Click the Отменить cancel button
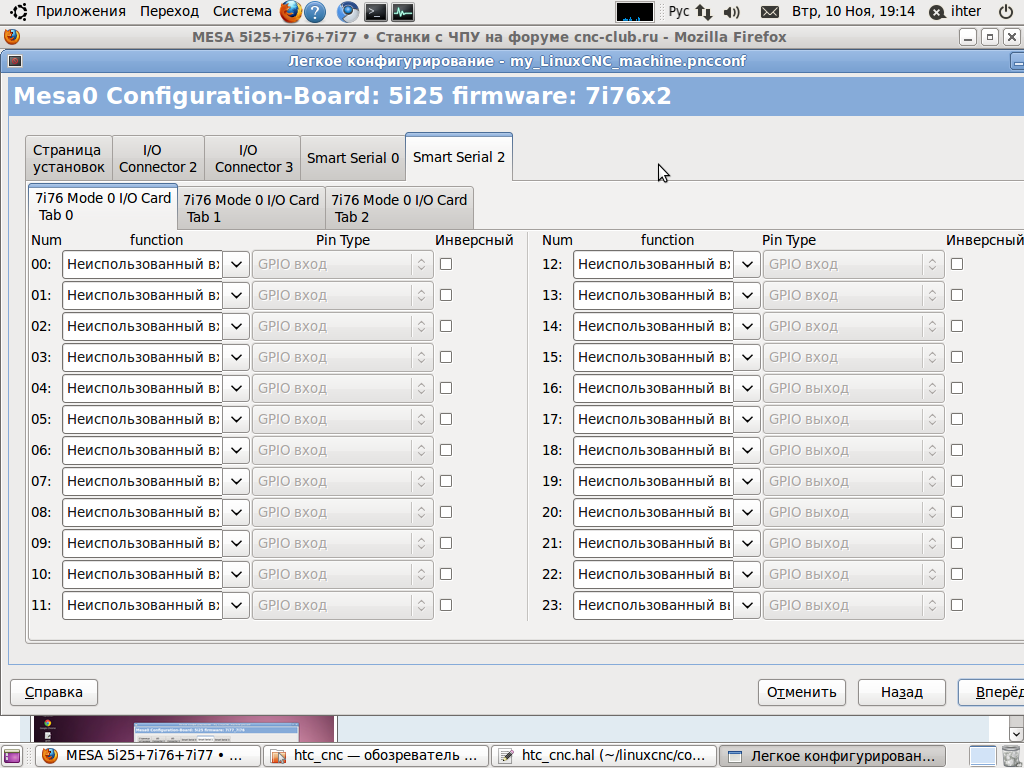Image resolution: width=1024 pixels, height=768 pixels. (801, 692)
